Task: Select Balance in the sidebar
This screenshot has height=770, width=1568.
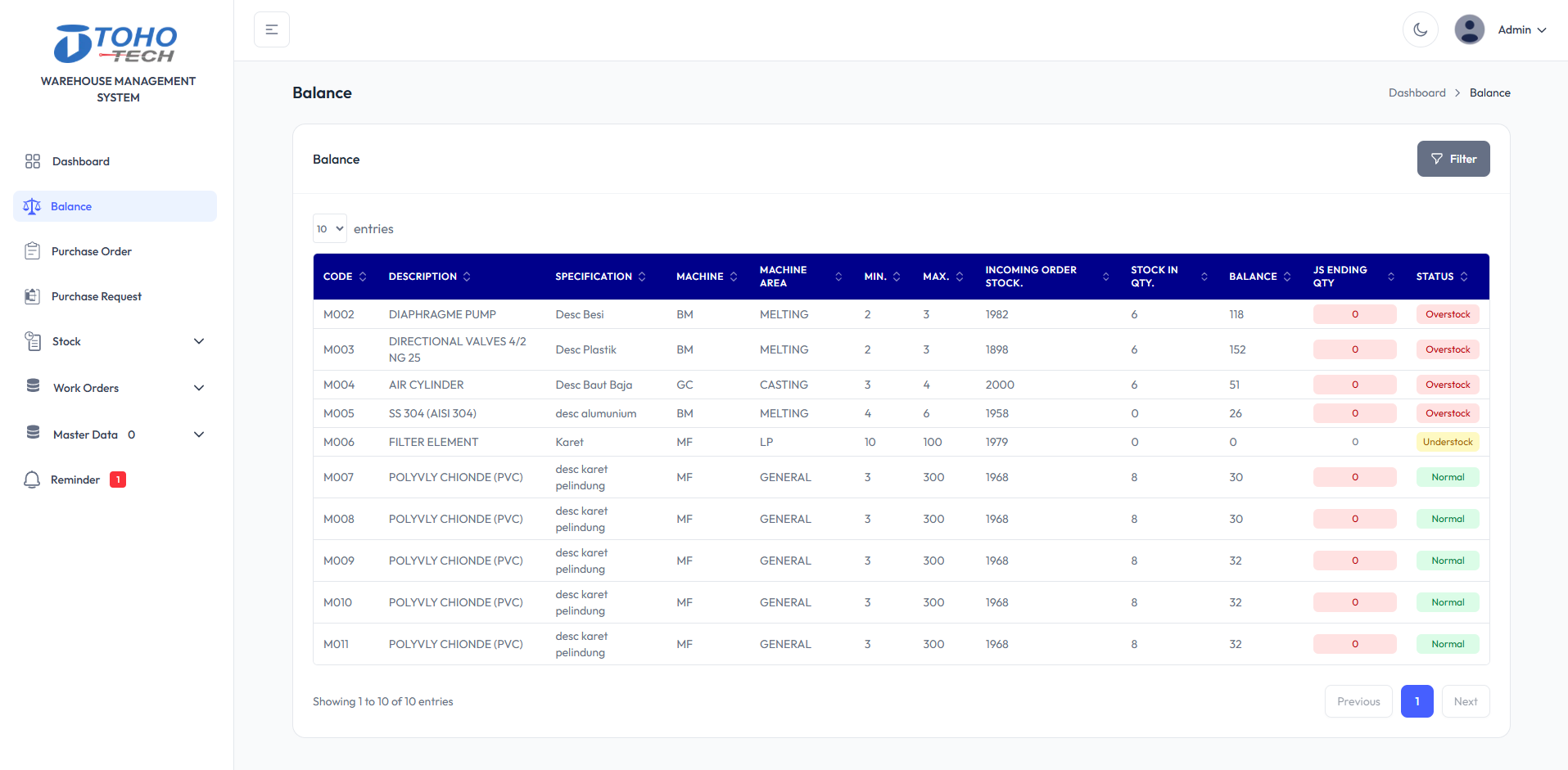Action: (x=115, y=206)
